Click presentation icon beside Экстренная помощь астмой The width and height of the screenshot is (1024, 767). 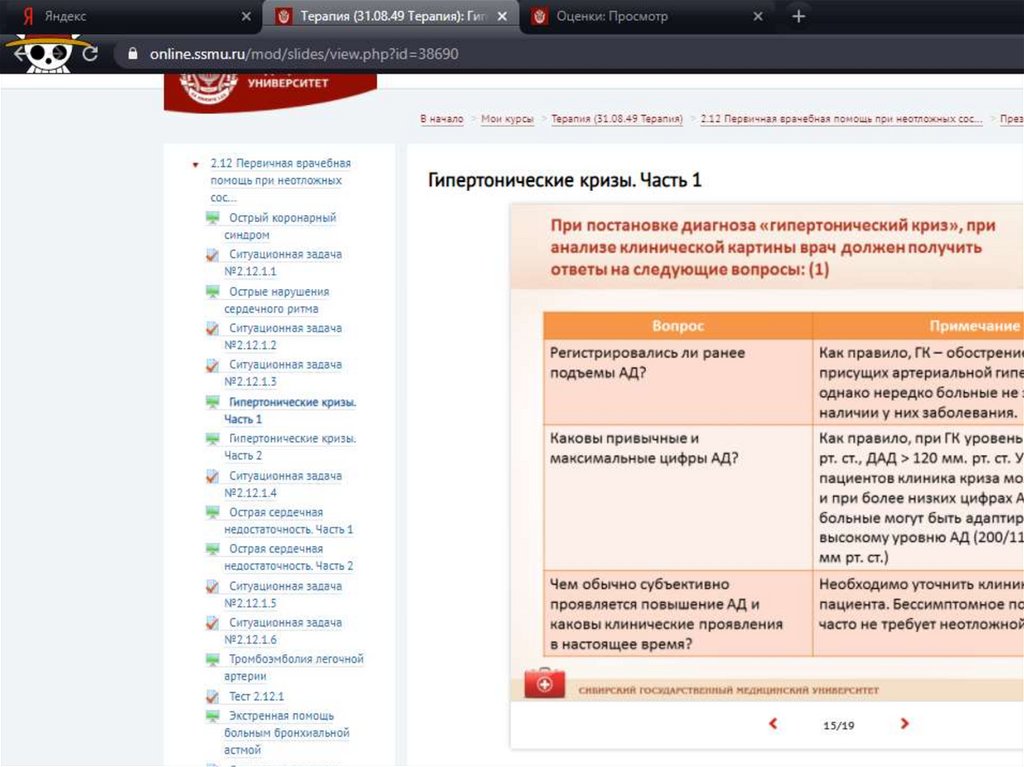(x=212, y=716)
